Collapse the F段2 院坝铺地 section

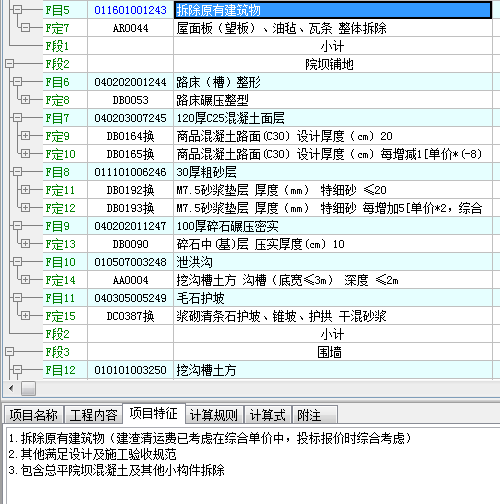[10, 64]
